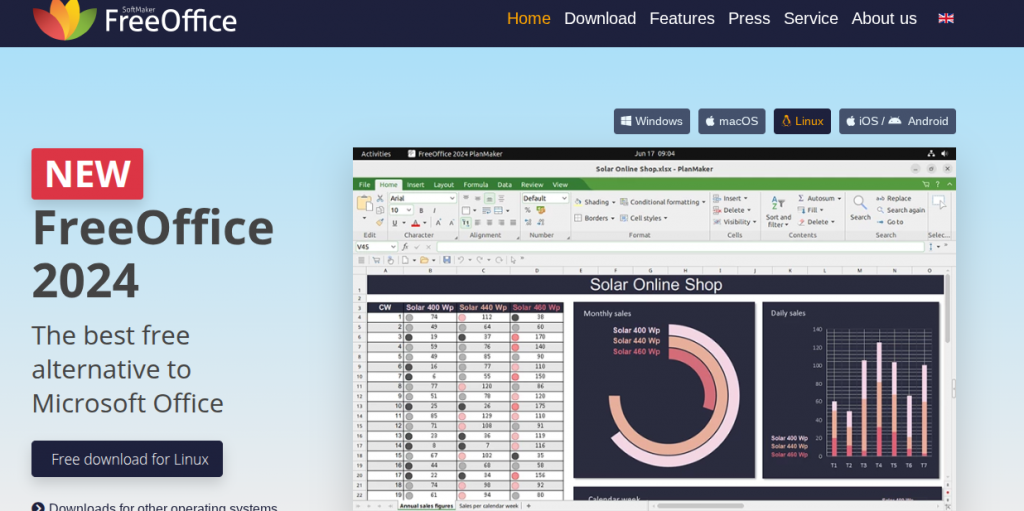This screenshot has width=1024, height=511.
Task: Open the Service navigation menu
Action: tap(810, 18)
